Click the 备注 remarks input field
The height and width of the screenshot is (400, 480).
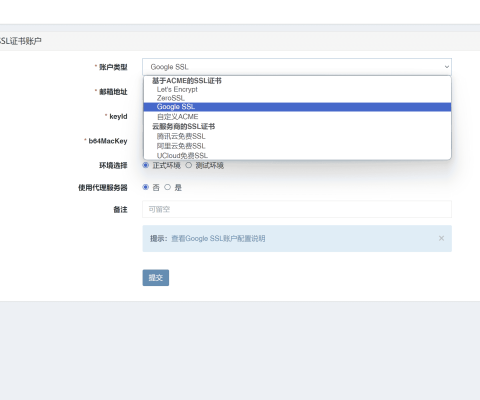(297, 209)
